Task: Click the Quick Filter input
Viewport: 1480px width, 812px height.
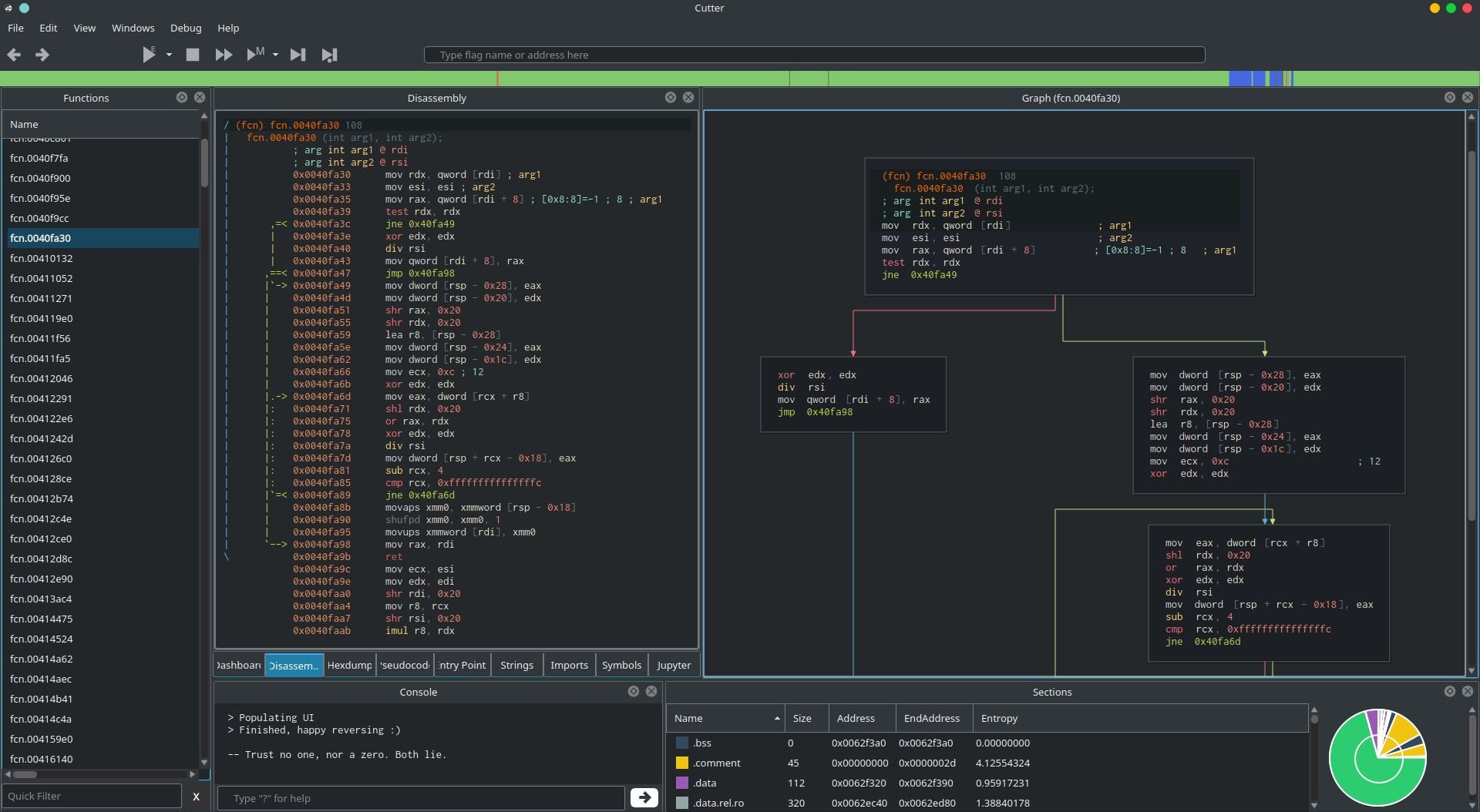Action: (x=92, y=796)
